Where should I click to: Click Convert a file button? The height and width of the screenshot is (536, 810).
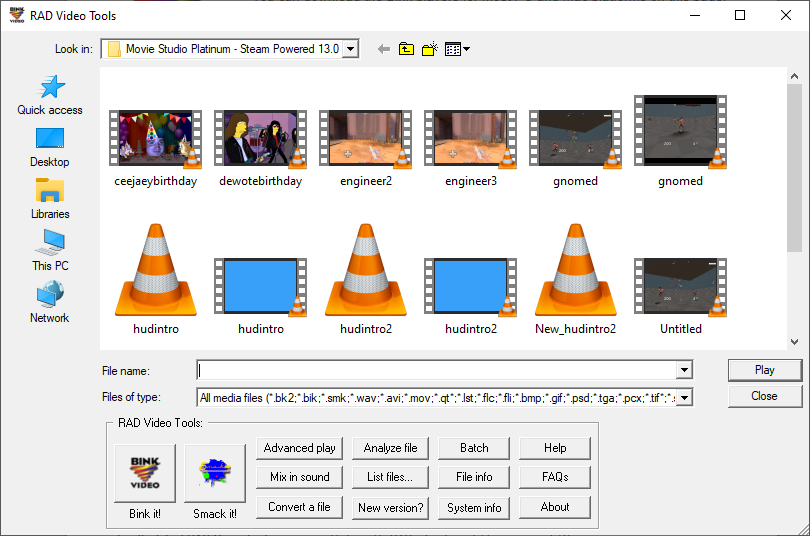pyautogui.click(x=299, y=507)
